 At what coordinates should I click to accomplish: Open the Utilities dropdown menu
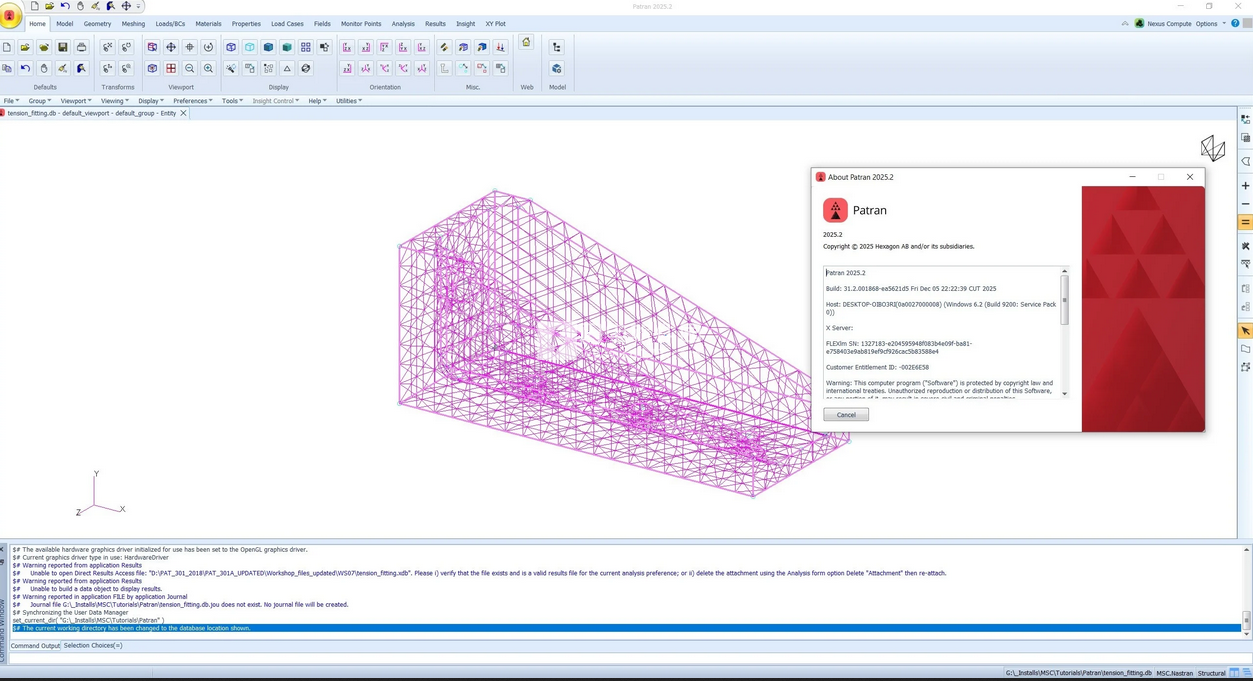[x=348, y=101]
